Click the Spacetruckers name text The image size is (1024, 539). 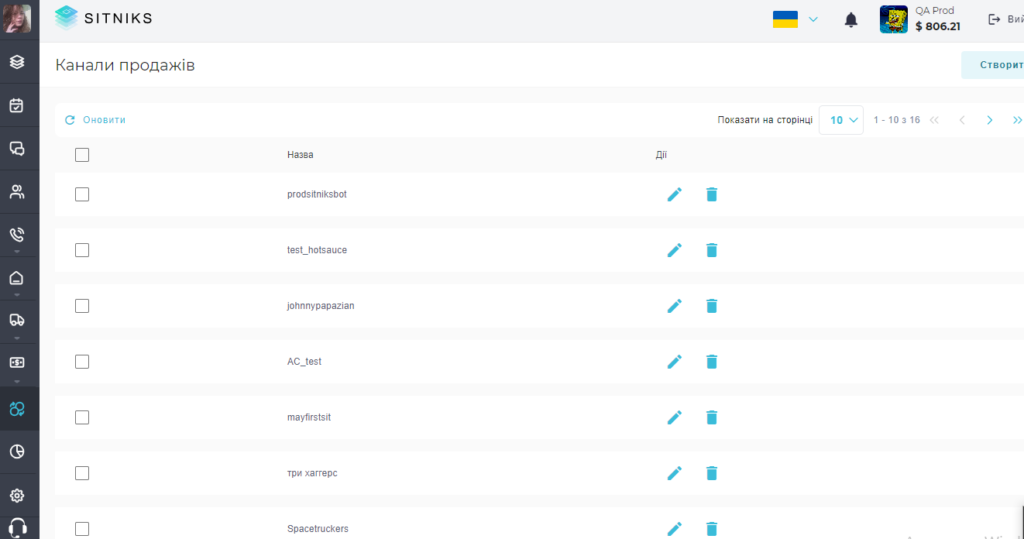317,529
